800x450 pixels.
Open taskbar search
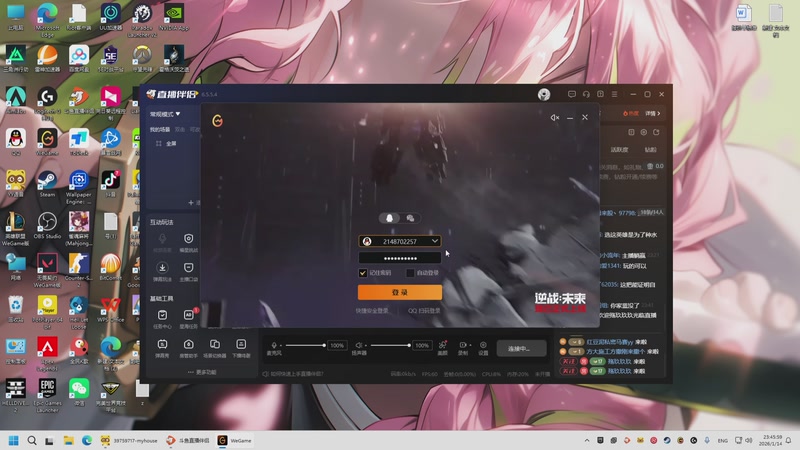click(x=32, y=440)
